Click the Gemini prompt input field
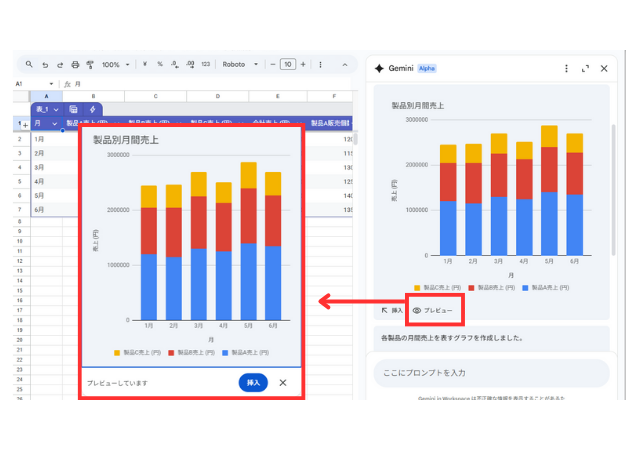The width and height of the screenshot is (639, 451). (490, 372)
